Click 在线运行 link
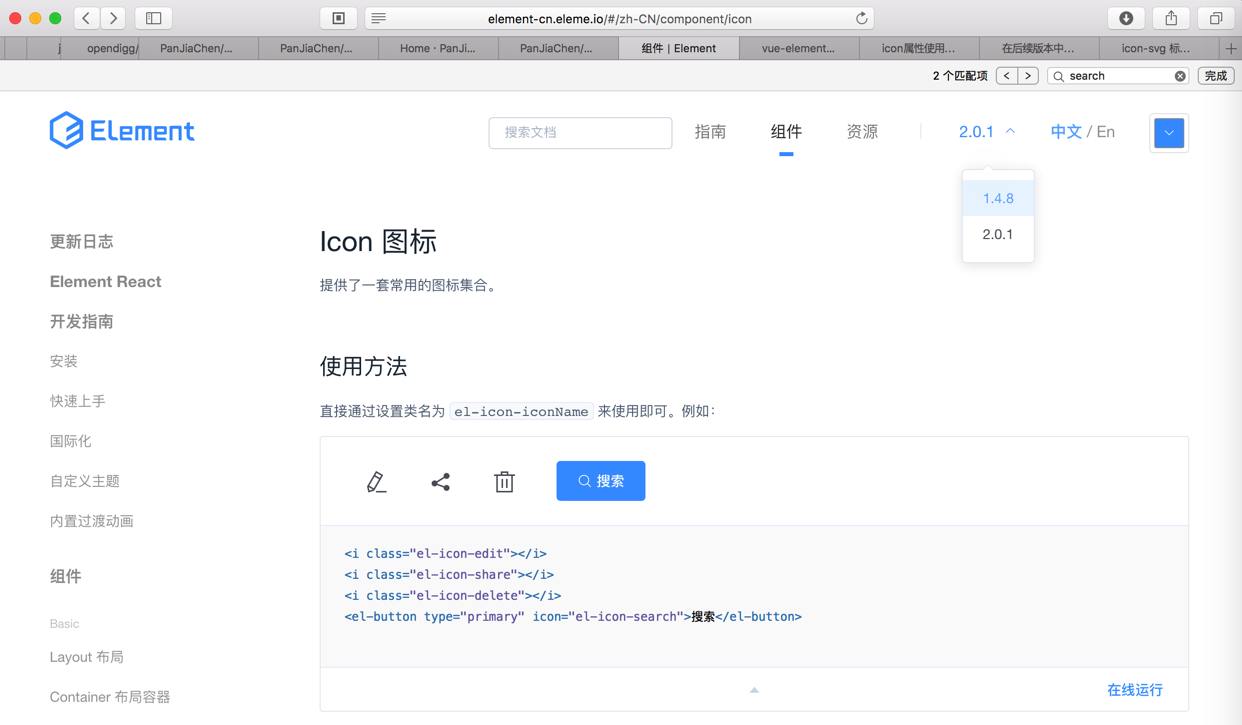 1135,690
